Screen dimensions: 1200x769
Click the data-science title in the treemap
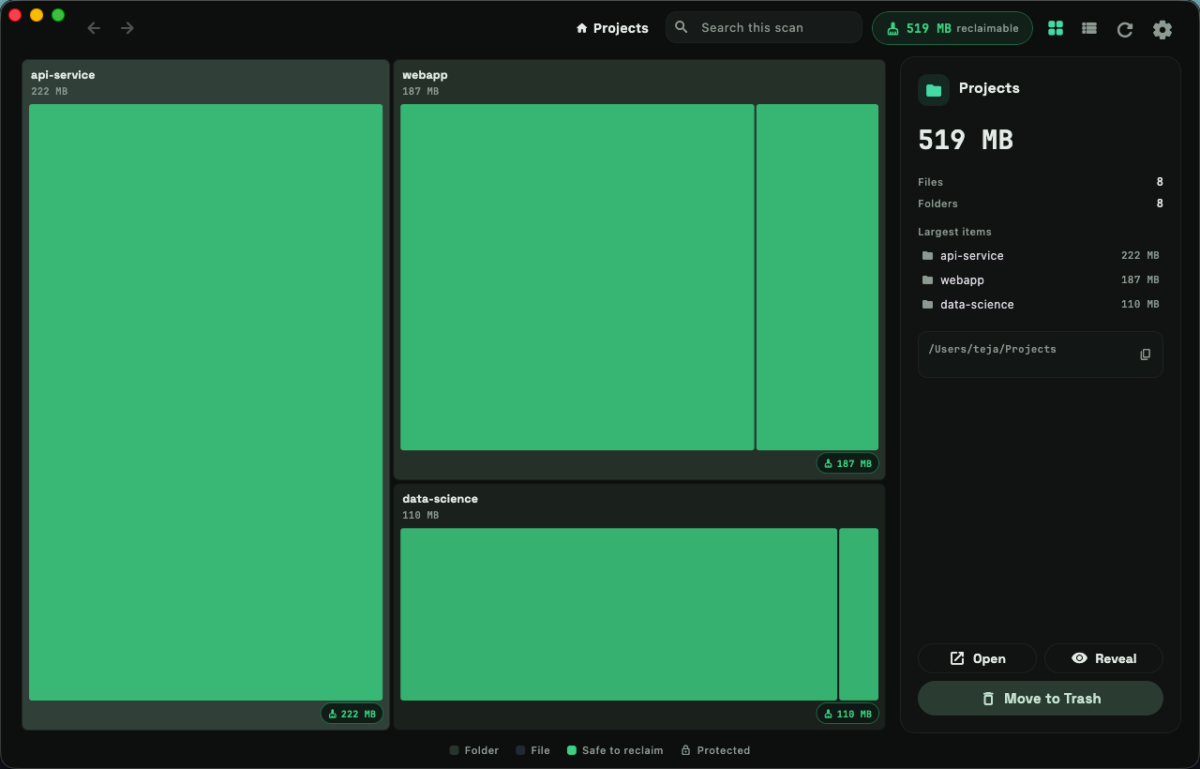coord(440,499)
